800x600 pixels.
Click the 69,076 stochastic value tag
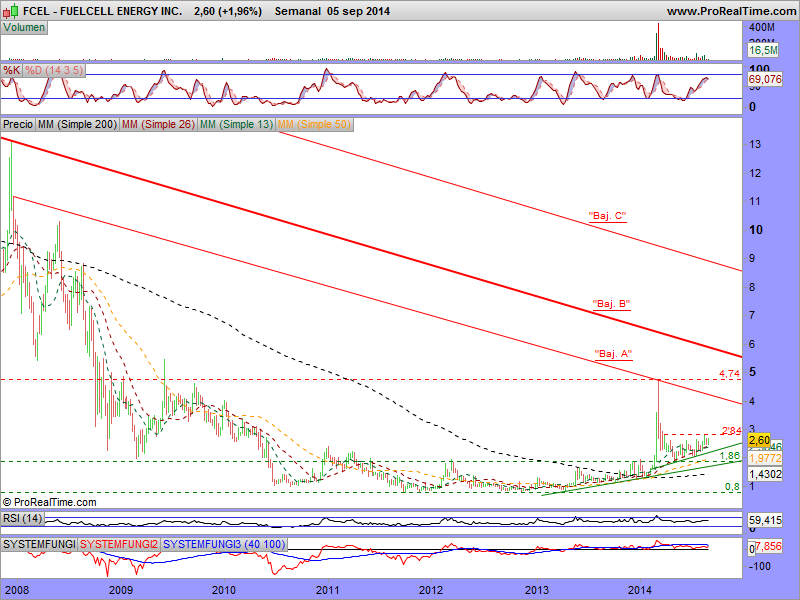point(765,79)
